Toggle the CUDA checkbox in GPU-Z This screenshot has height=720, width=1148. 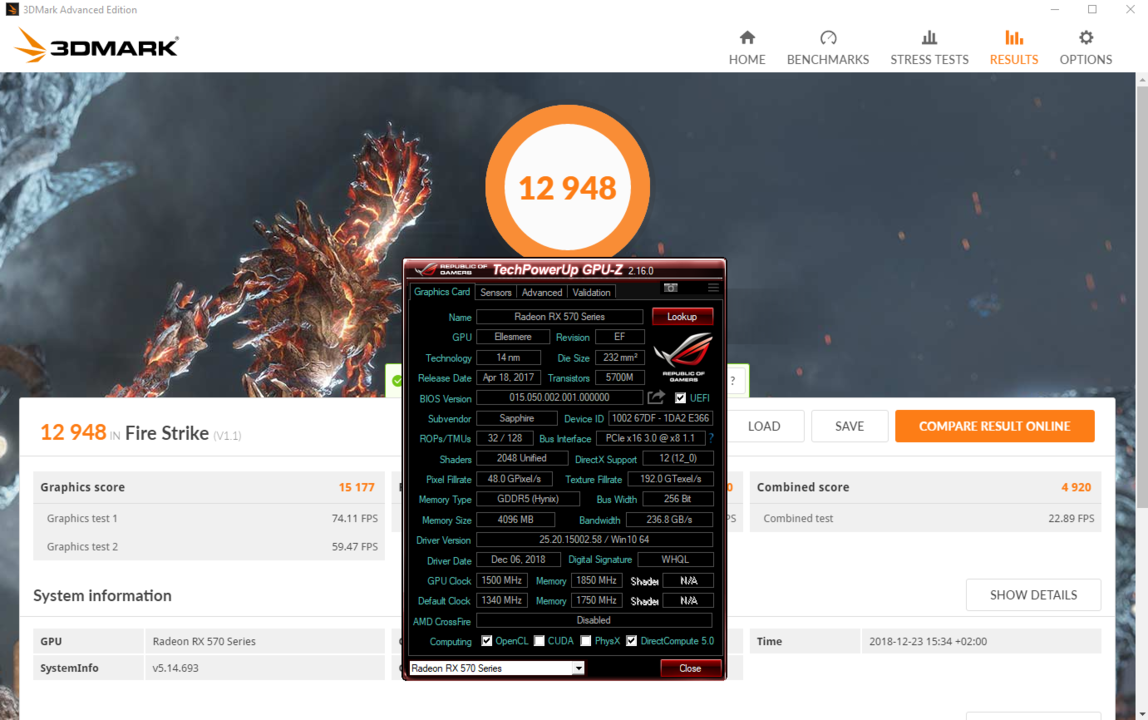pos(539,641)
